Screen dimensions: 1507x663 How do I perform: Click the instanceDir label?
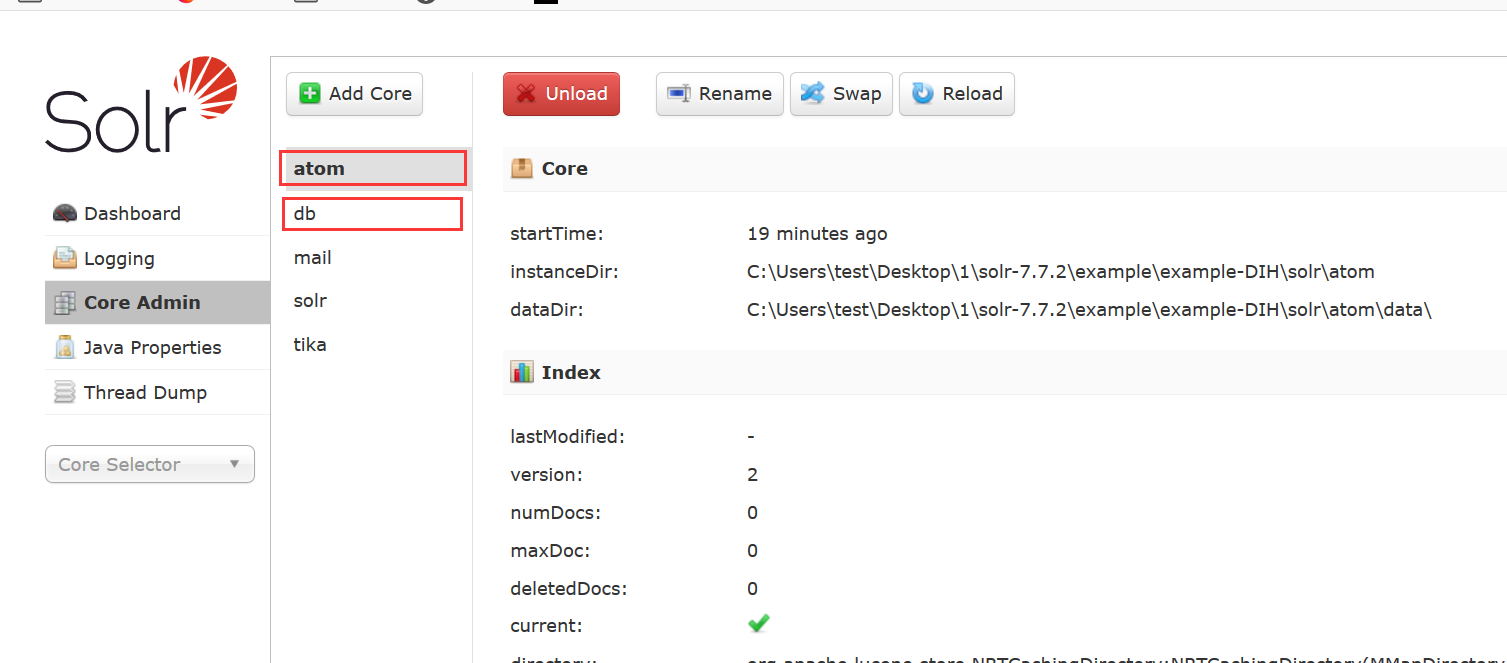tap(564, 271)
